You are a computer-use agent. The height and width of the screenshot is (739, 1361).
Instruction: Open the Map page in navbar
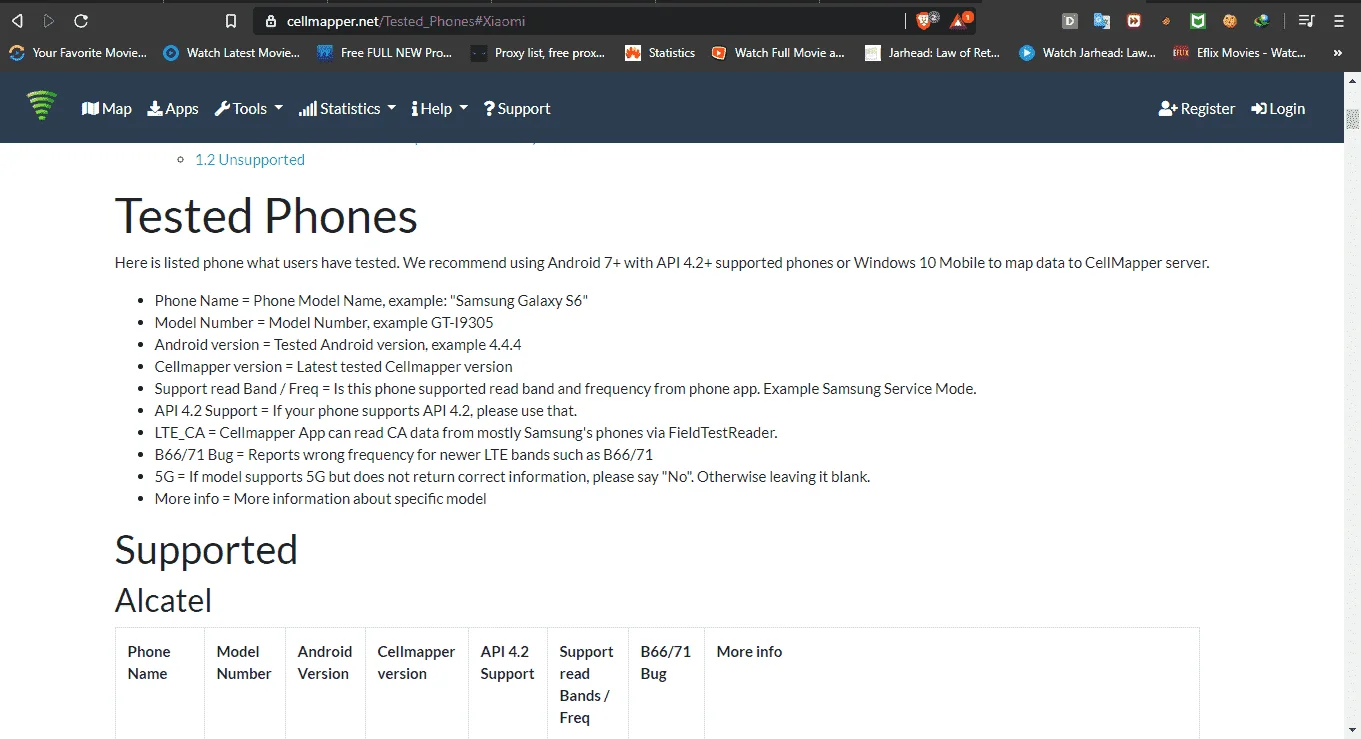click(107, 109)
